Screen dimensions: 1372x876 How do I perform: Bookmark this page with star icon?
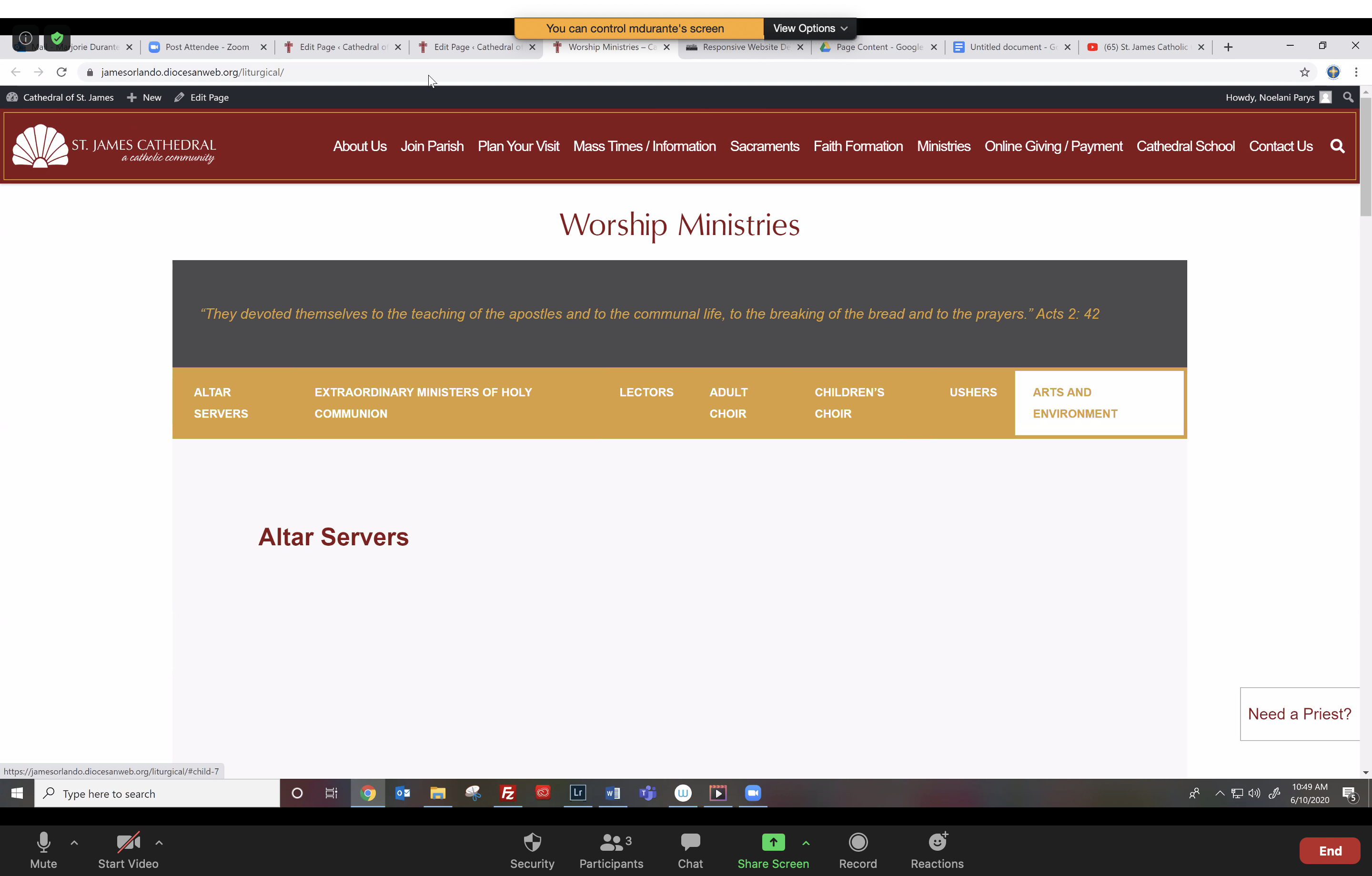pyautogui.click(x=1304, y=72)
